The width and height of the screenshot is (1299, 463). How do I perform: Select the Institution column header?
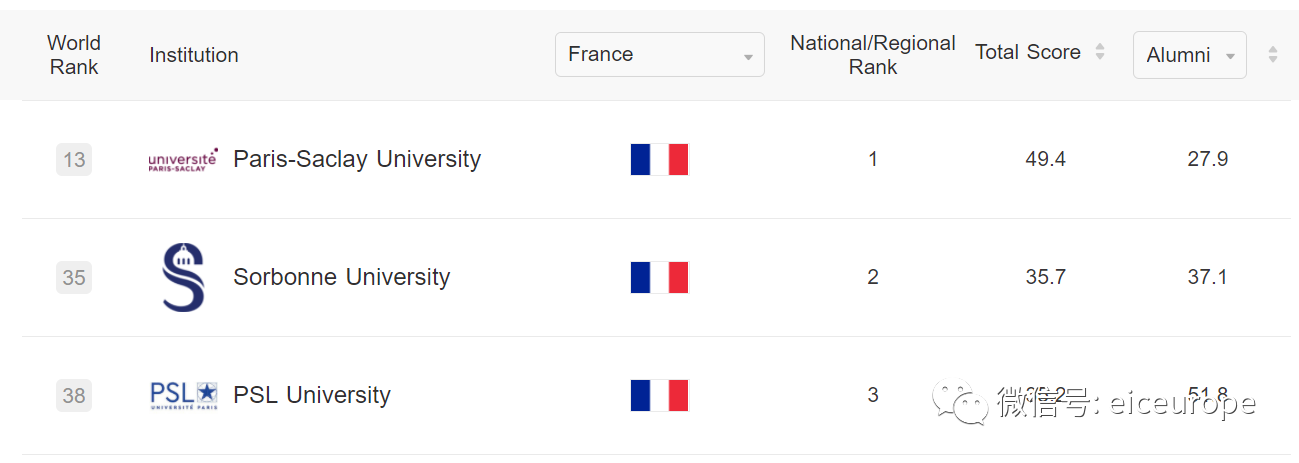point(194,55)
